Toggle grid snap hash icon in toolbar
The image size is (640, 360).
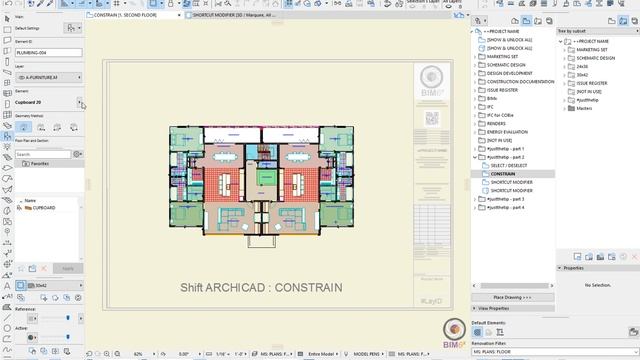pos(117,3)
